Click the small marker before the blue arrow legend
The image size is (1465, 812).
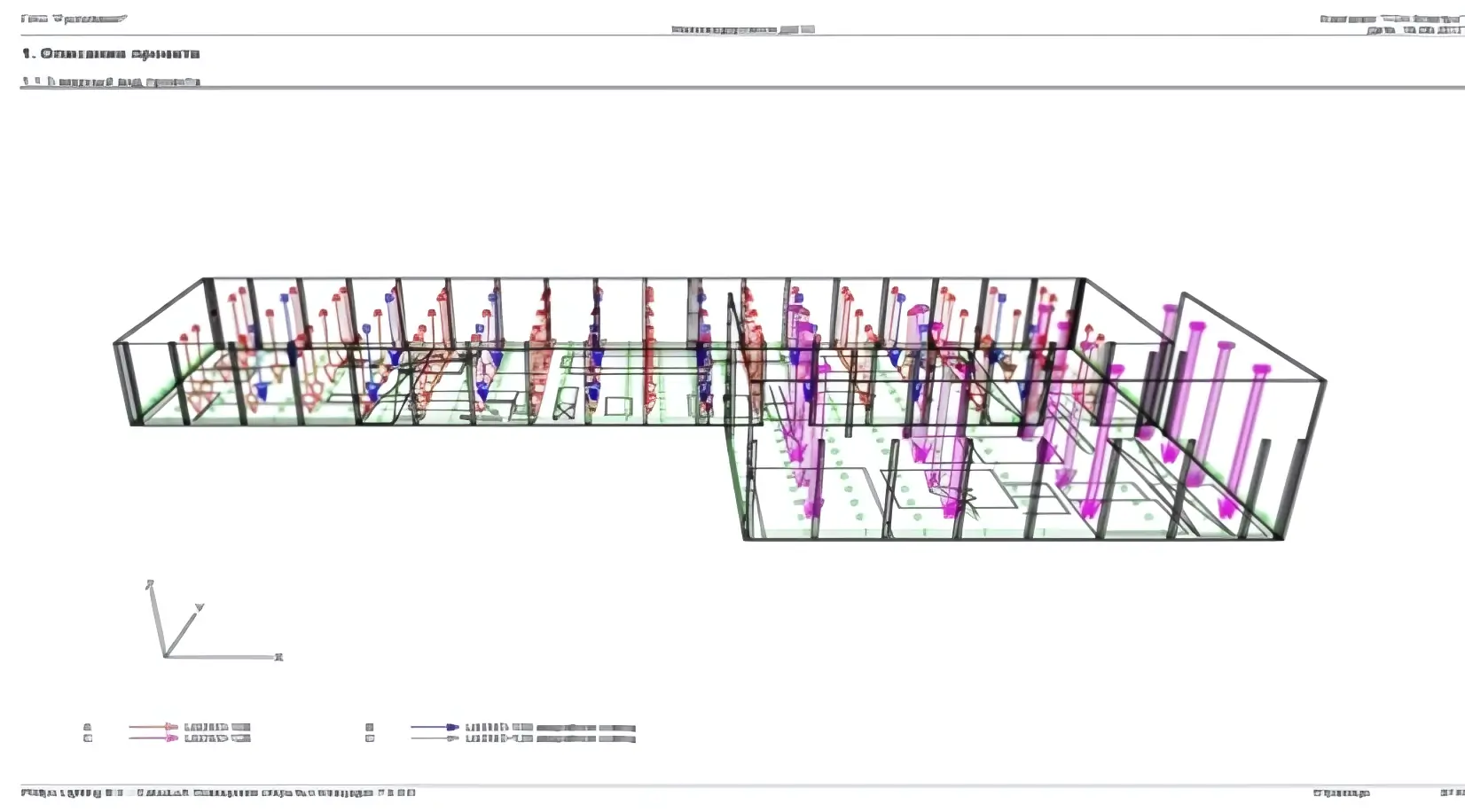[370, 727]
